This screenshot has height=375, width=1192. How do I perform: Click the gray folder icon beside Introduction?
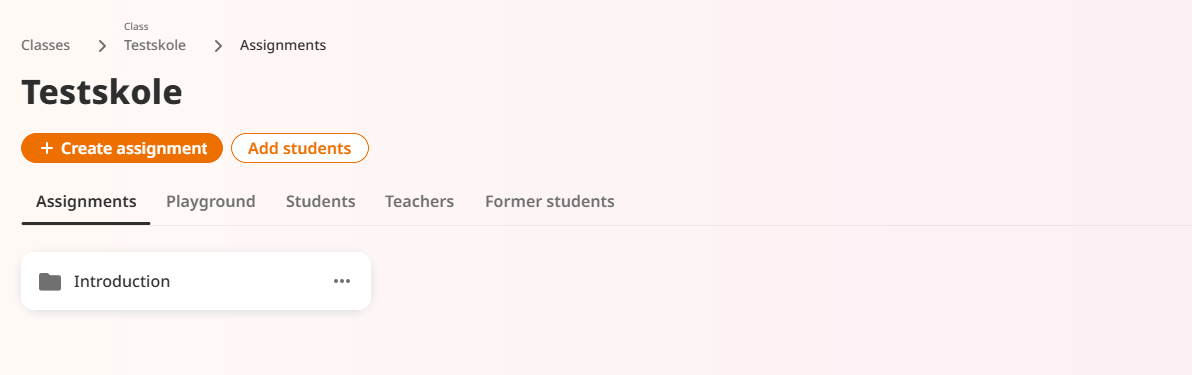tap(50, 281)
